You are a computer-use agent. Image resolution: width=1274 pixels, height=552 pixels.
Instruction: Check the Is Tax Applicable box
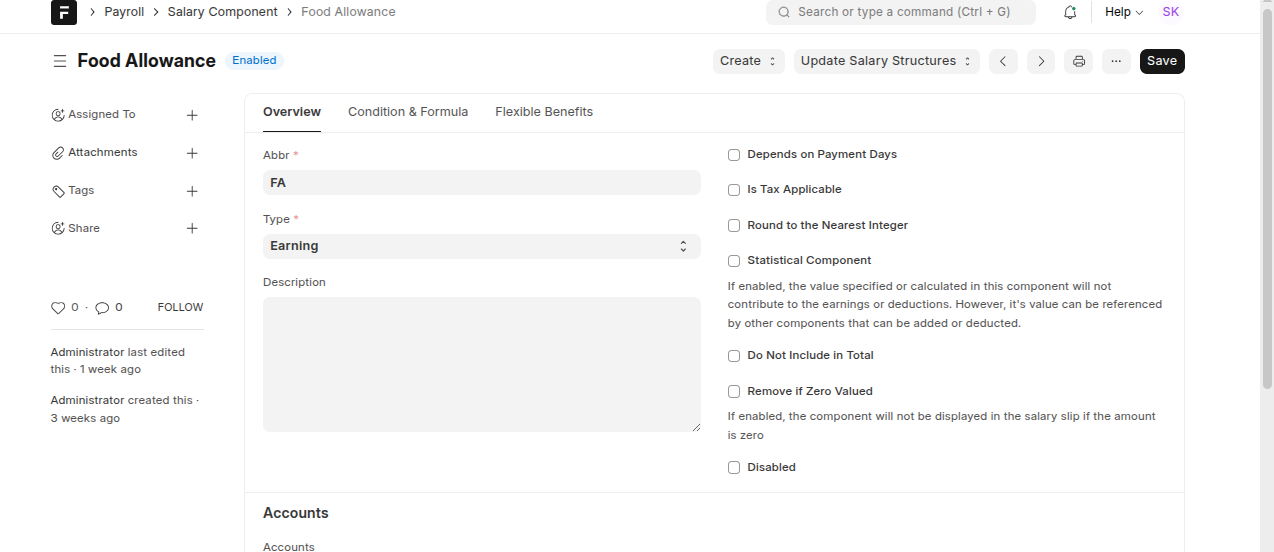(734, 190)
